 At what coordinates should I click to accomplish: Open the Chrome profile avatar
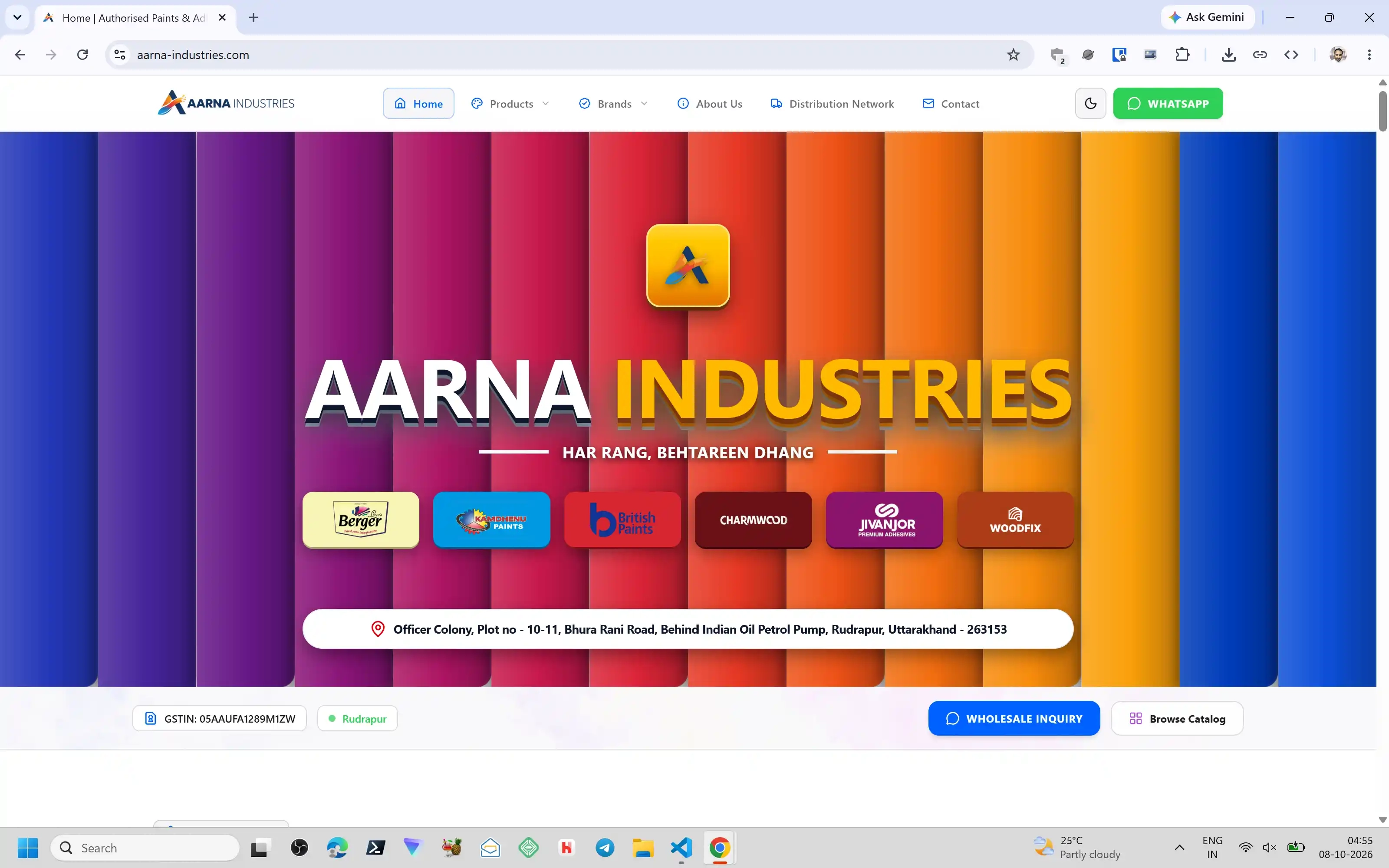[1338, 55]
